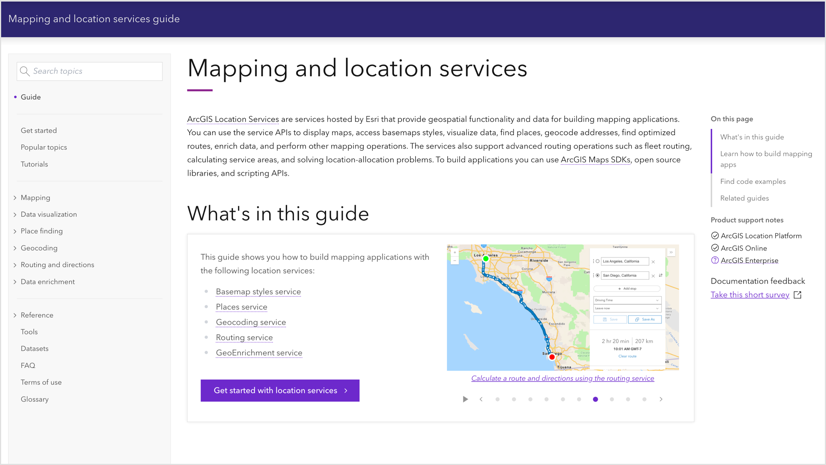Click the external link icon beside survey

pyautogui.click(x=798, y=295)
